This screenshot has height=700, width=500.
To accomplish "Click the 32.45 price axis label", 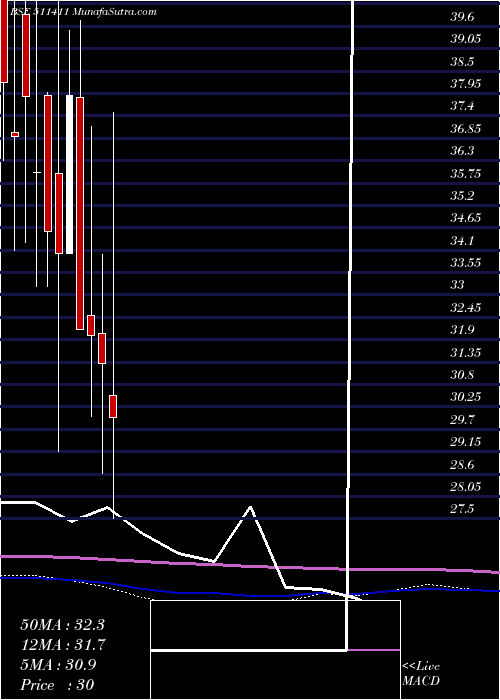I will tap(466, 308).
